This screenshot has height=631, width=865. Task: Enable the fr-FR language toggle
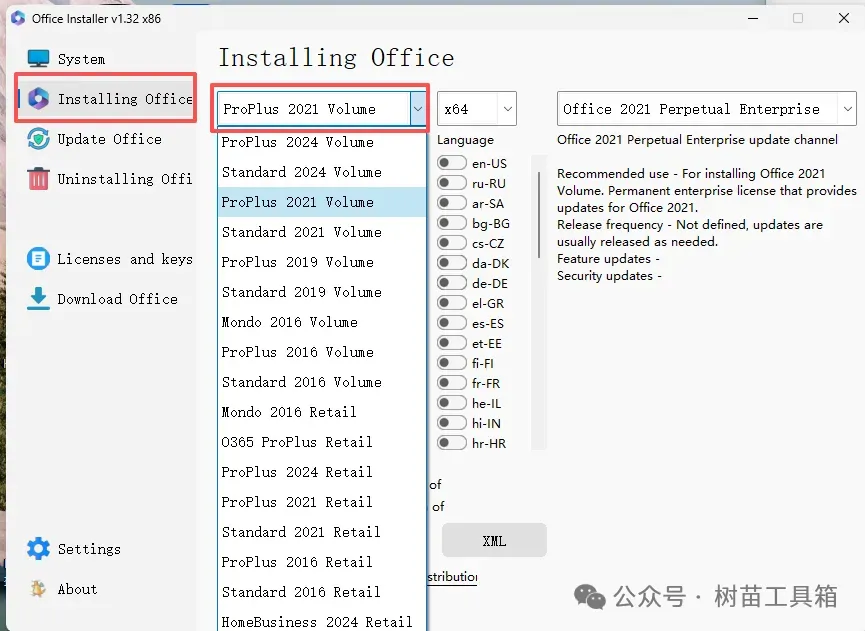tap(452, 383)
